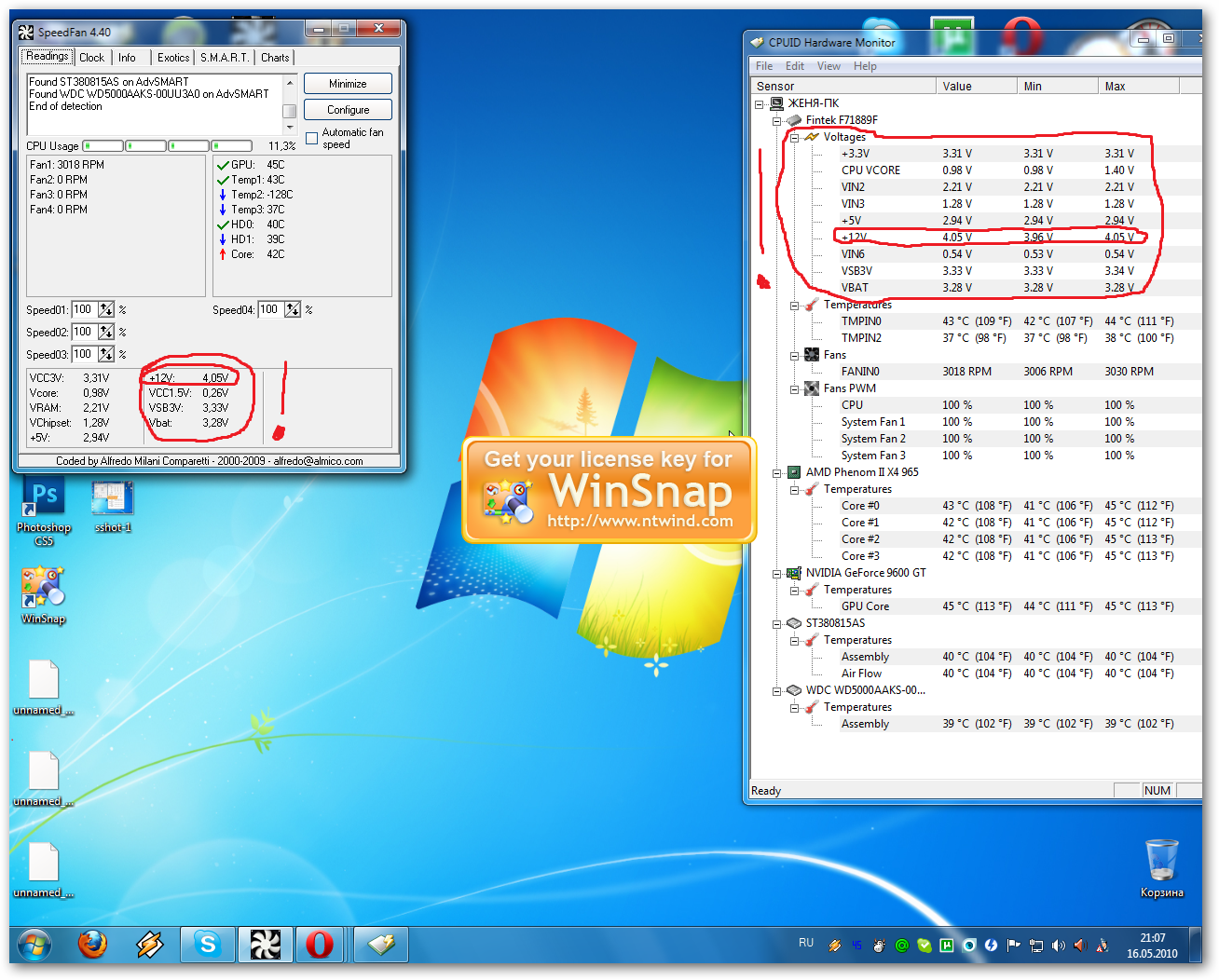Open the taskbar clock showing 21:07

1152,946
